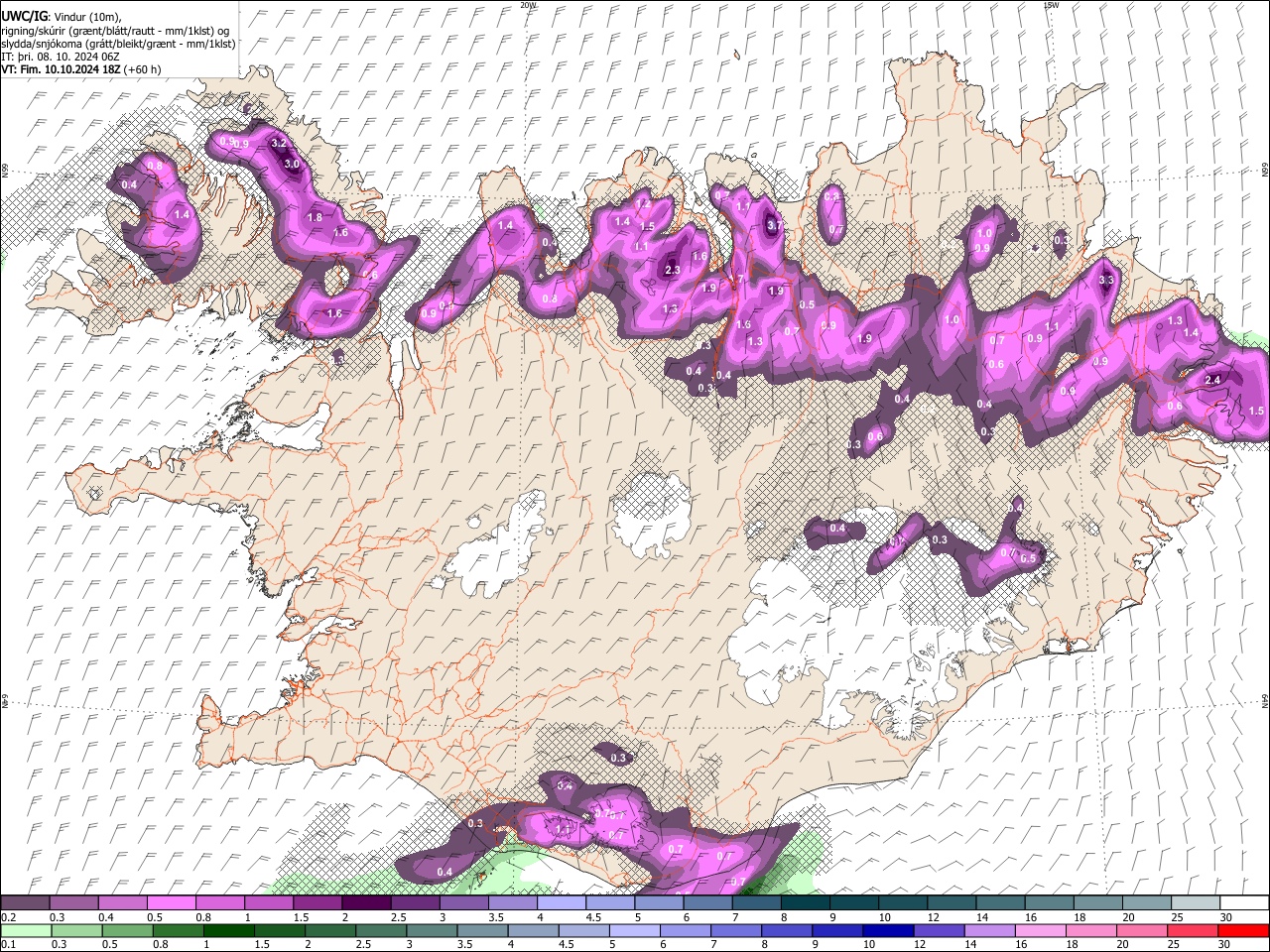Pick the lower legend swatch starting at 2.5
1270x952 pixels.
[382, 930]
